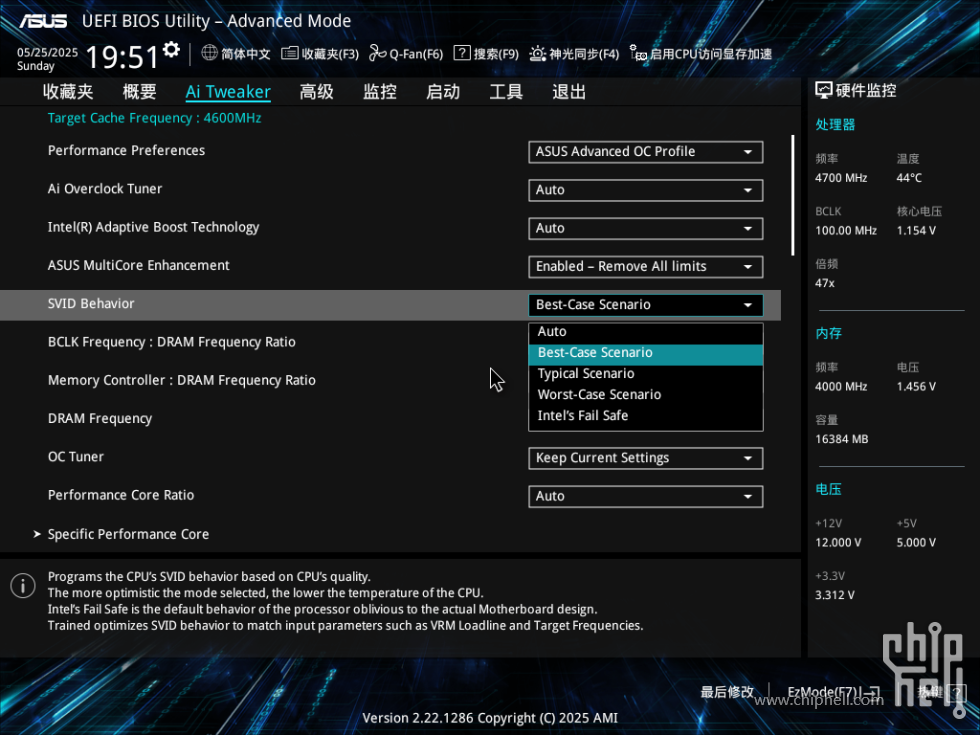
Task: Change BIOS language via the globe icon
Action: pos(209,53)
